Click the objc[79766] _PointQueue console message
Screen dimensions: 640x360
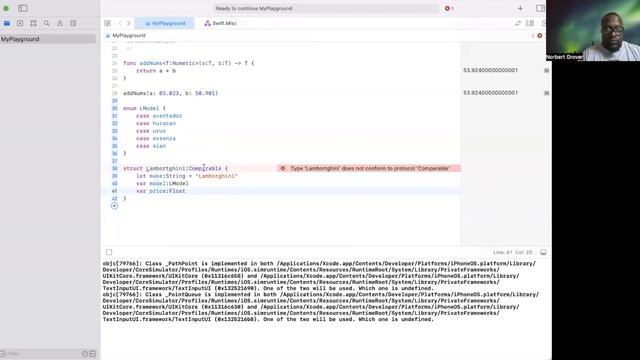(x=320, y=307)
